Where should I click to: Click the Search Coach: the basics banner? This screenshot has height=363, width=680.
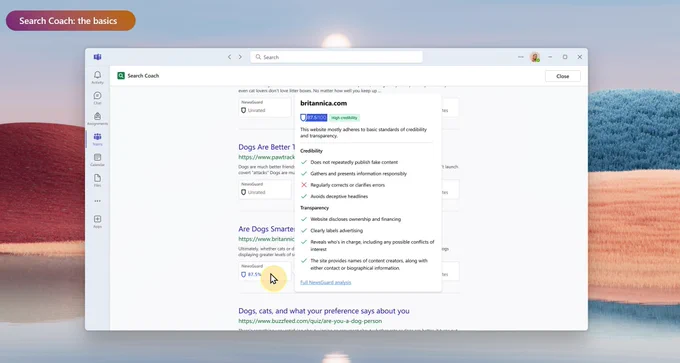pos(71,21)
